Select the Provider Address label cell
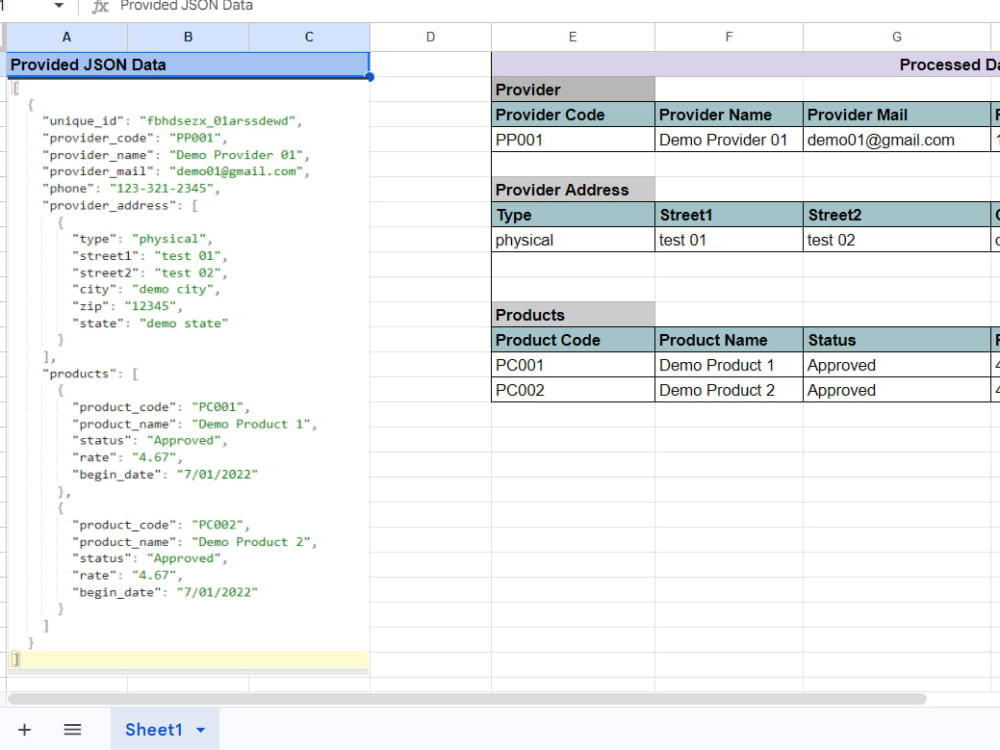 point(573,189)
